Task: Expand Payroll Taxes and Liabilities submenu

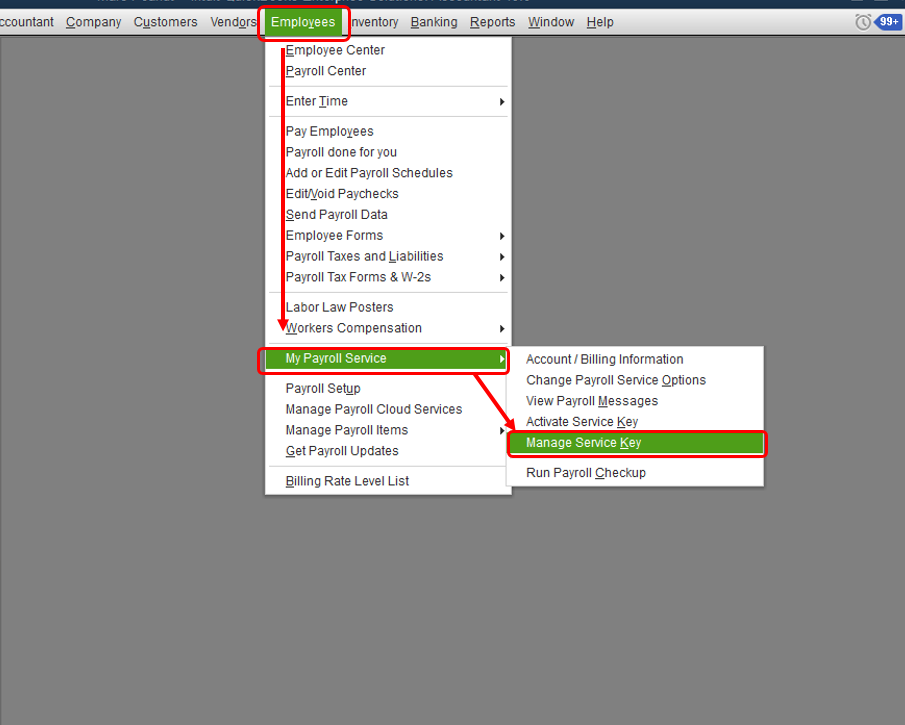Action: pyautogui.click(x=388, y=256)
